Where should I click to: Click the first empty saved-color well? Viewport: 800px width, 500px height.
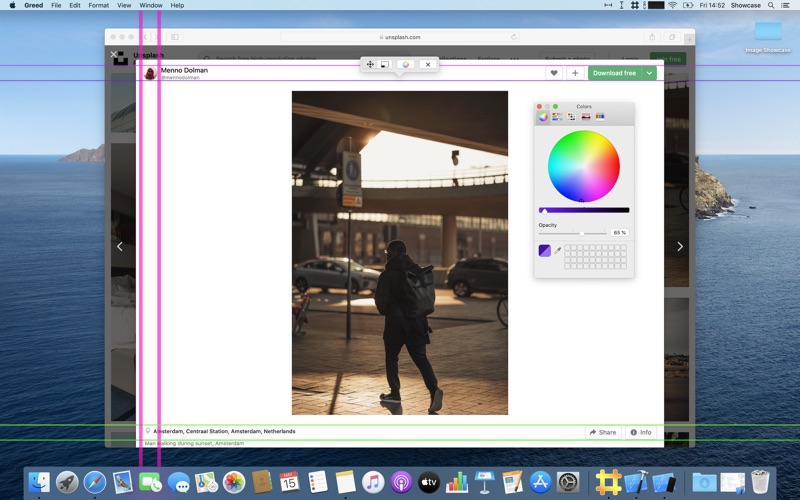click(x=568, y=248)
